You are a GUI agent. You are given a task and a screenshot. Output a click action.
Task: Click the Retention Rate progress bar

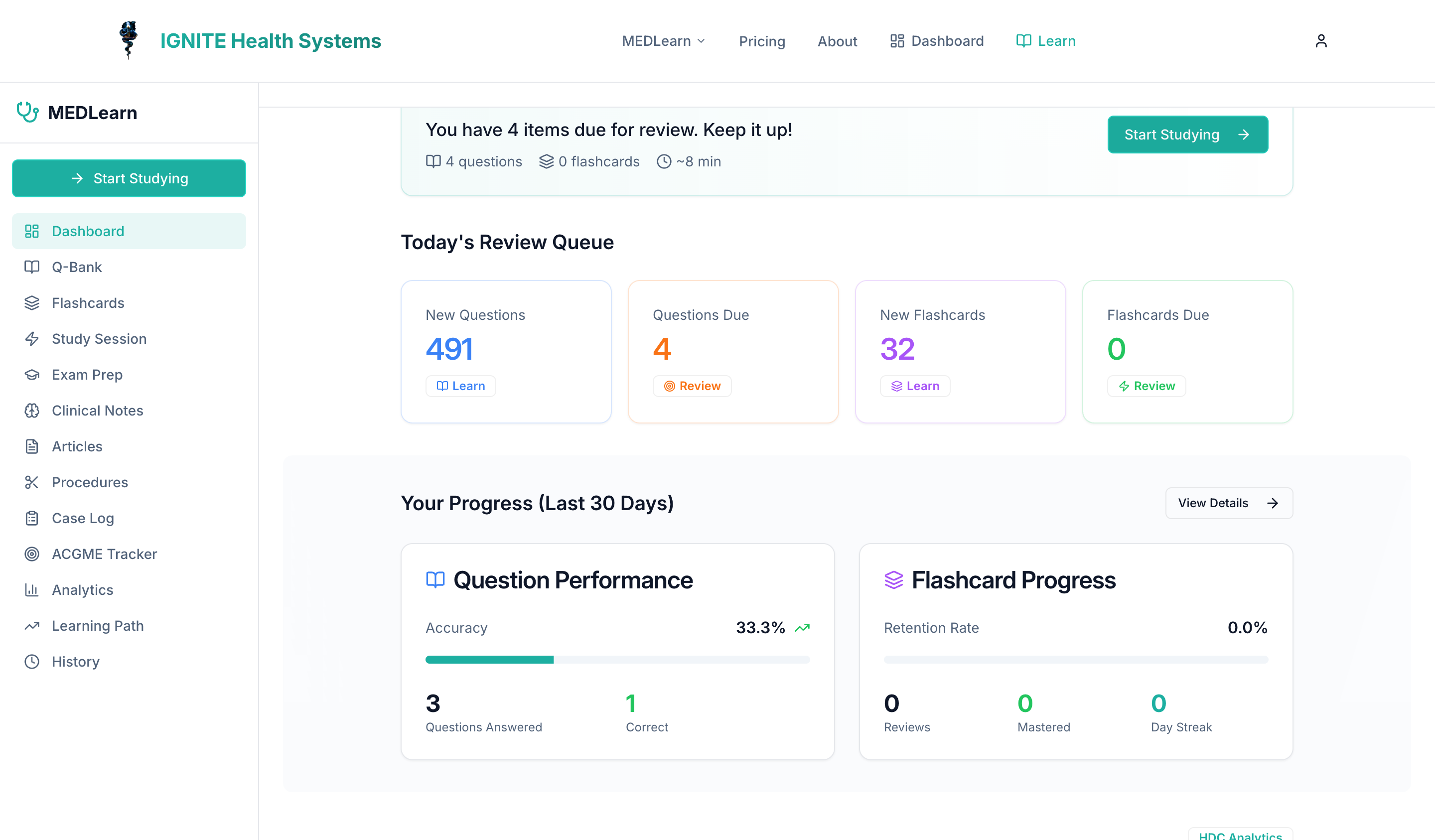tap(1076, 660)
